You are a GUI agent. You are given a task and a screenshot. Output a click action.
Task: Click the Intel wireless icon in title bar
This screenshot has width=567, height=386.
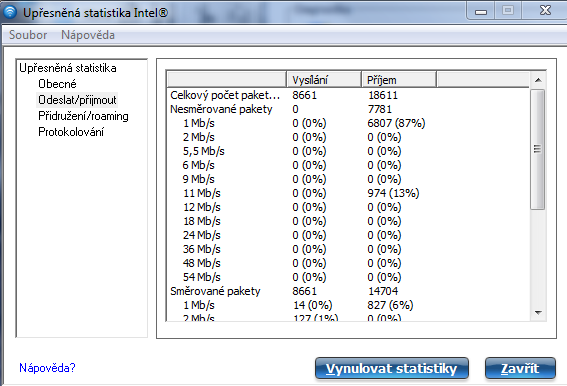point(10,12)
